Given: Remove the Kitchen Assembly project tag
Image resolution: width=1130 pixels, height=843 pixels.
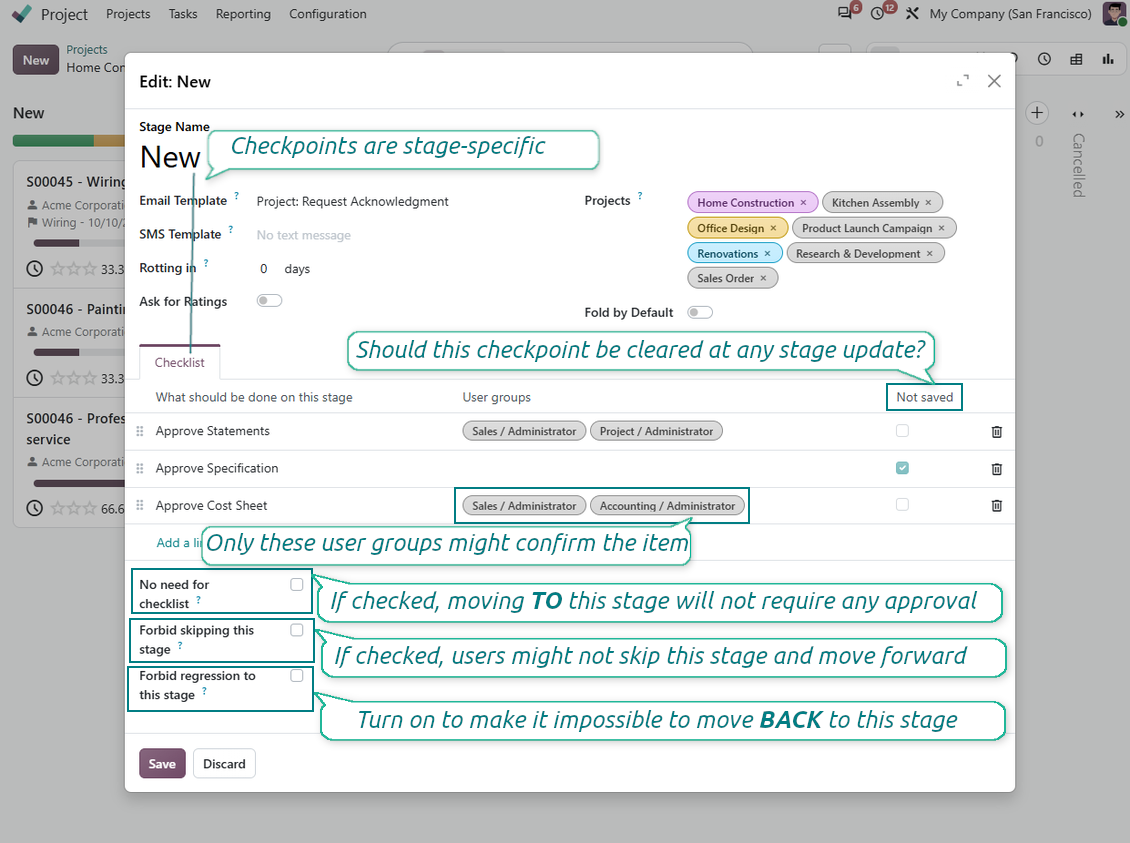Looking at the screenshot, I should point(928,202).
